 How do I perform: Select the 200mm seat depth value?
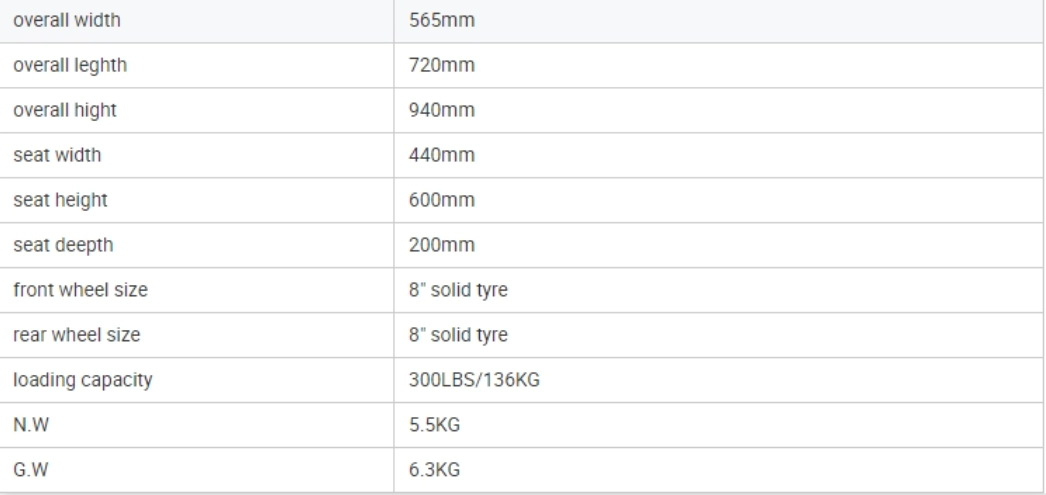pyautogui.click(x=442, y=245)
